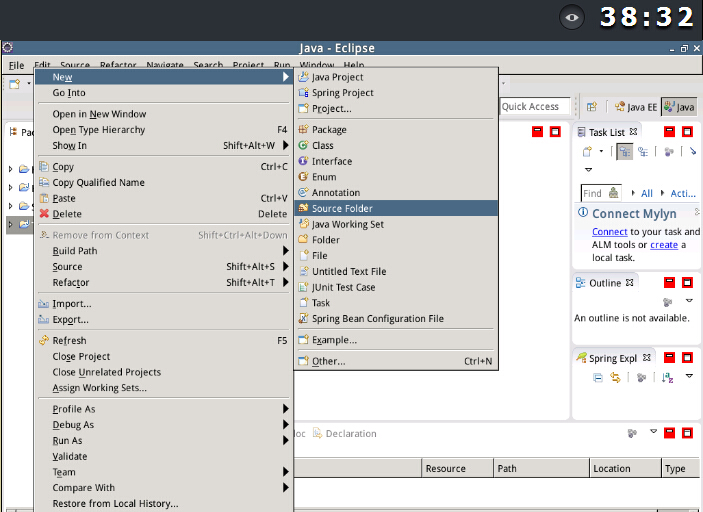Expand Compare With submenu
This screenshot has width=703, height=512.
pyautogui.click(x=164, y=487)
